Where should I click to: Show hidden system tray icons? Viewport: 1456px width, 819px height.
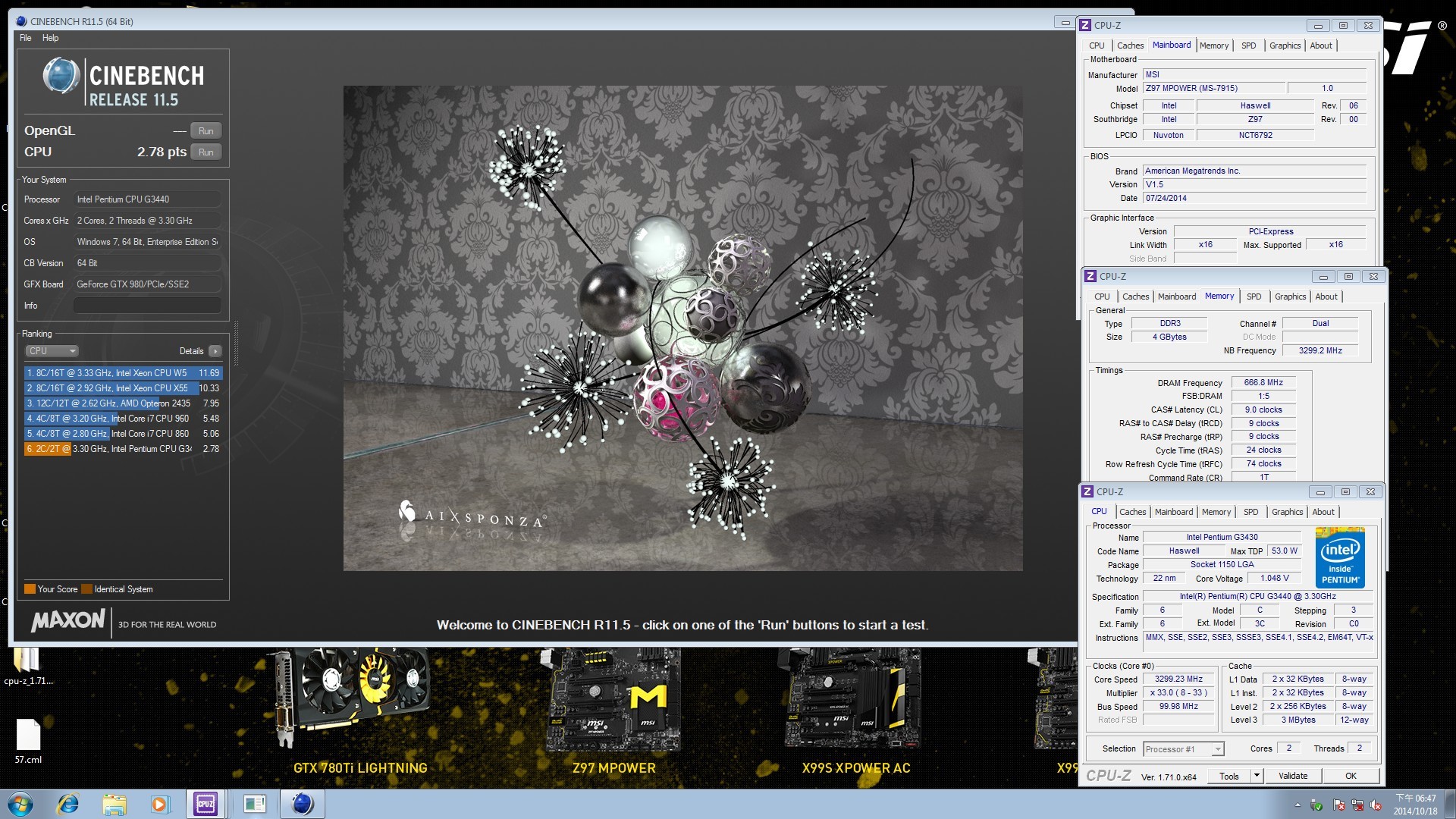1298,805
